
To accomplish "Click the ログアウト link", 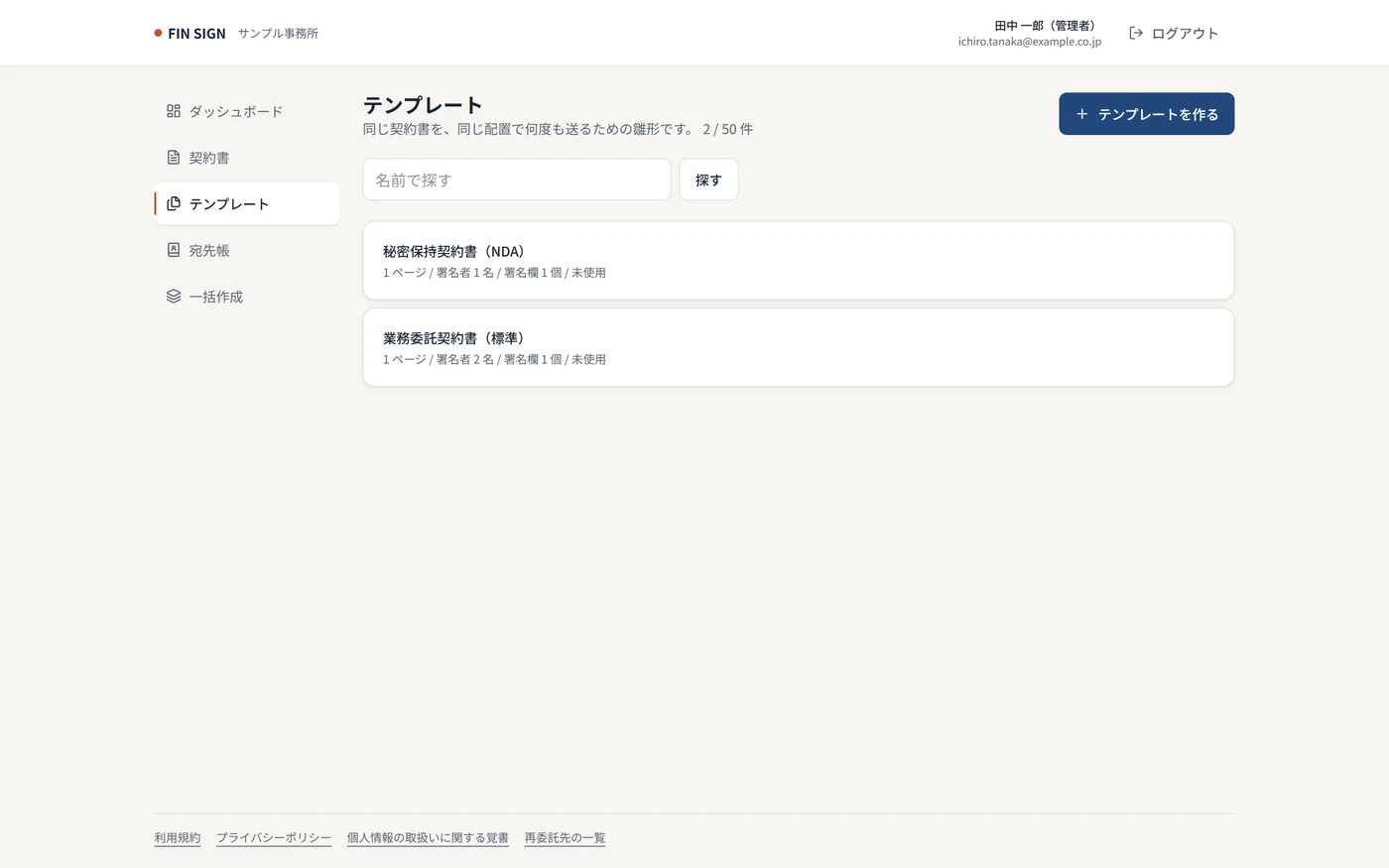I will (x=1174, y=33).
